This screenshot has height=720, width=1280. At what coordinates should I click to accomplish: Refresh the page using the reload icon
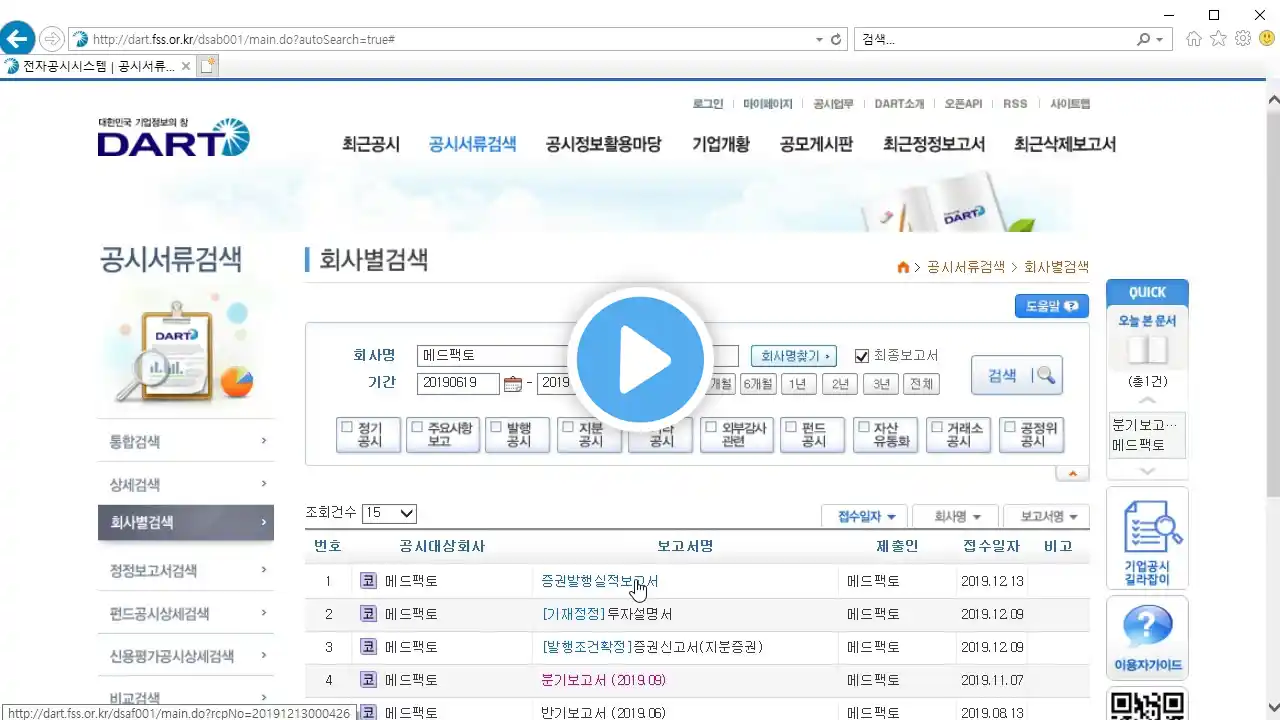[836, 39]
